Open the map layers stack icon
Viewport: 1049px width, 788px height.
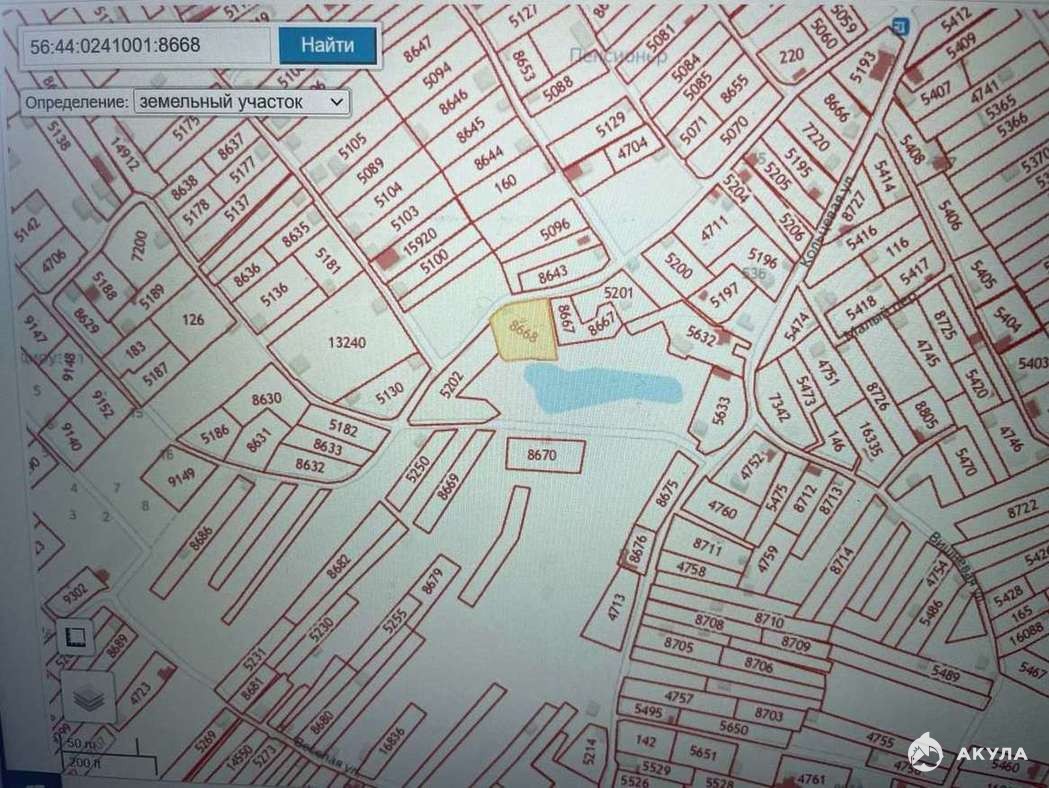(x=89, y=698)
